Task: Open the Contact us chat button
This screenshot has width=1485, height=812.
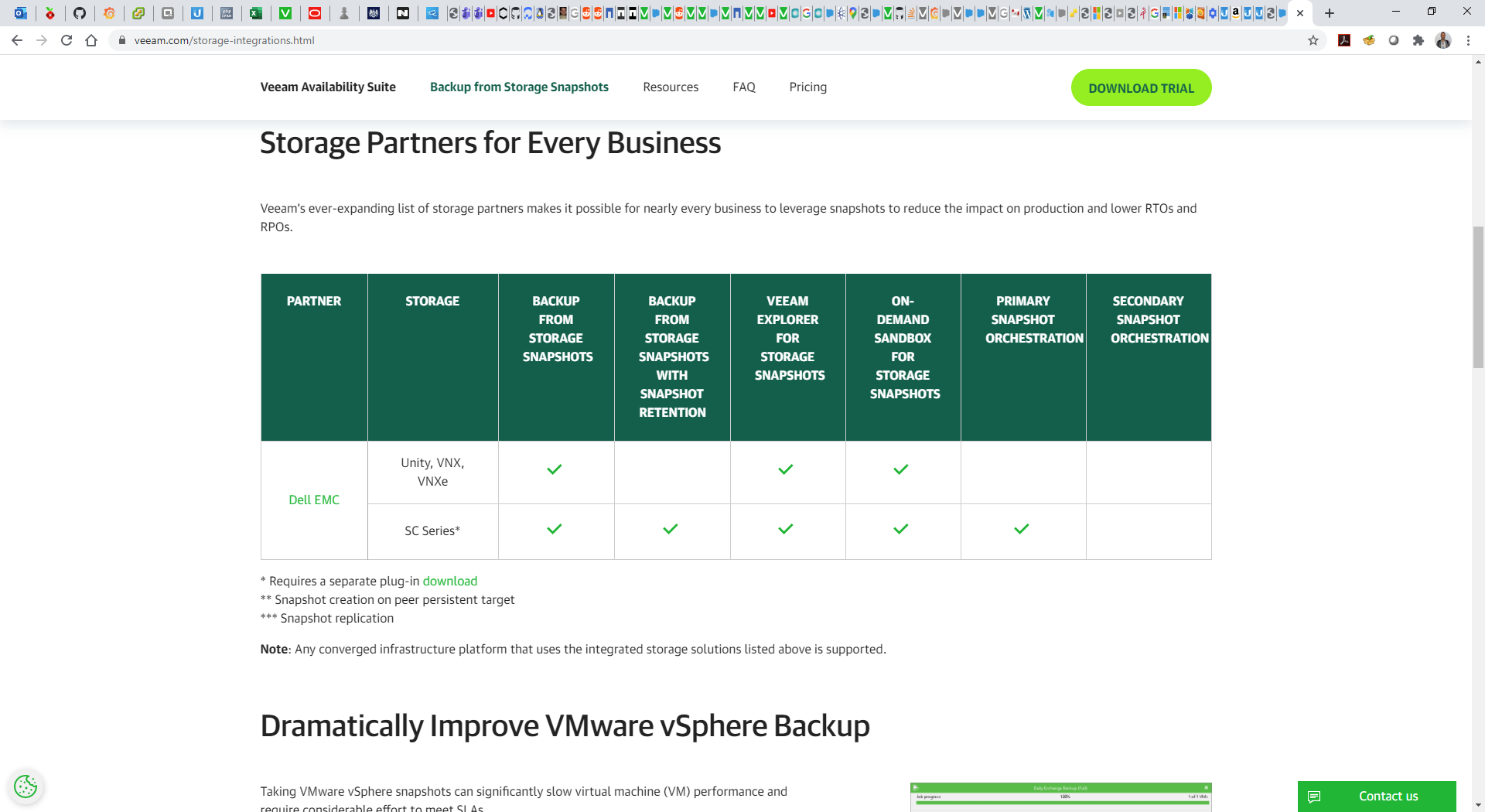Action: point(1377,797)
